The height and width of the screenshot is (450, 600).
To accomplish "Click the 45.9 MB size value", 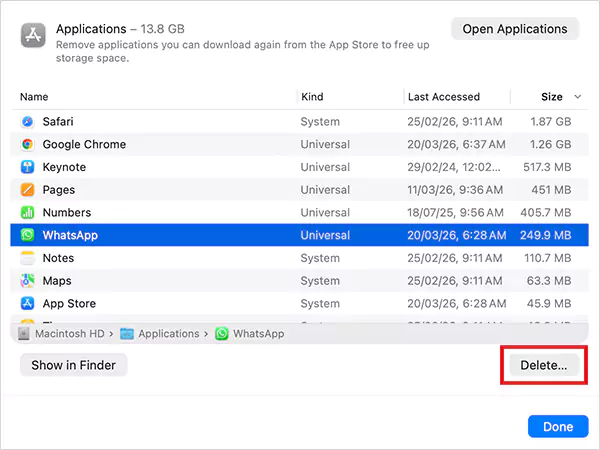I will tap(549, 303).
